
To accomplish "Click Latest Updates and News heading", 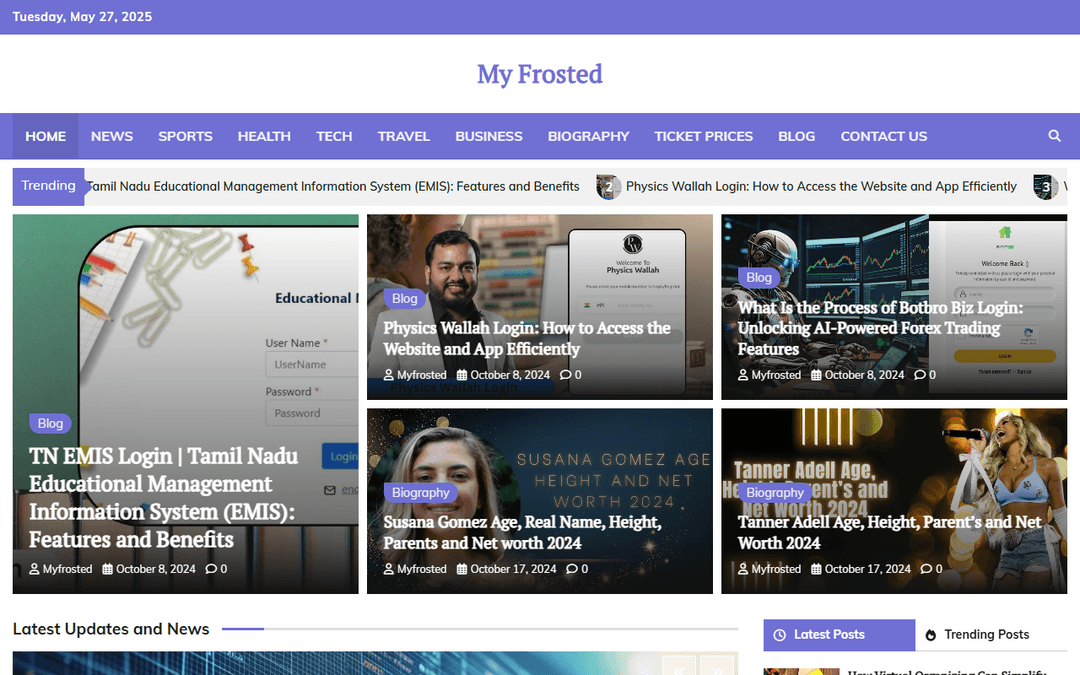I will [x=111, y=629].
